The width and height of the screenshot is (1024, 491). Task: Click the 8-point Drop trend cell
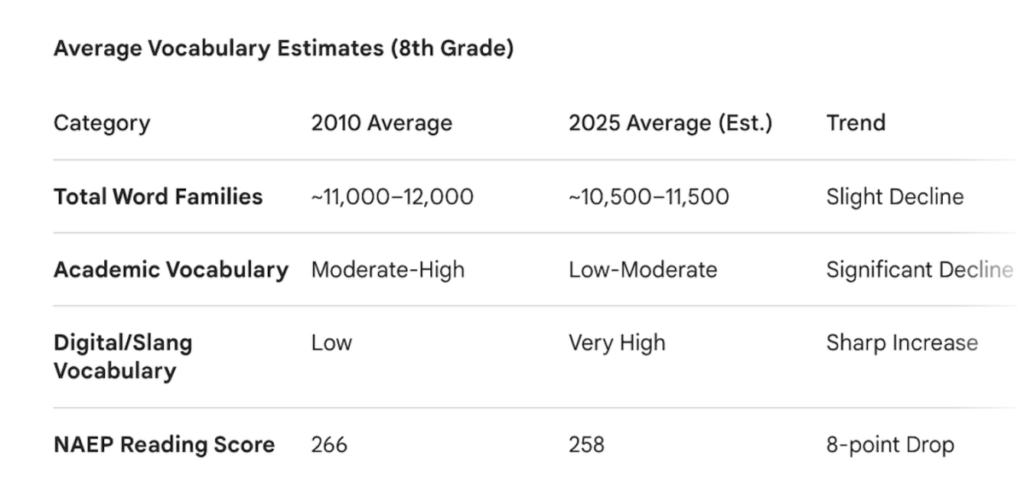point(890,444)
